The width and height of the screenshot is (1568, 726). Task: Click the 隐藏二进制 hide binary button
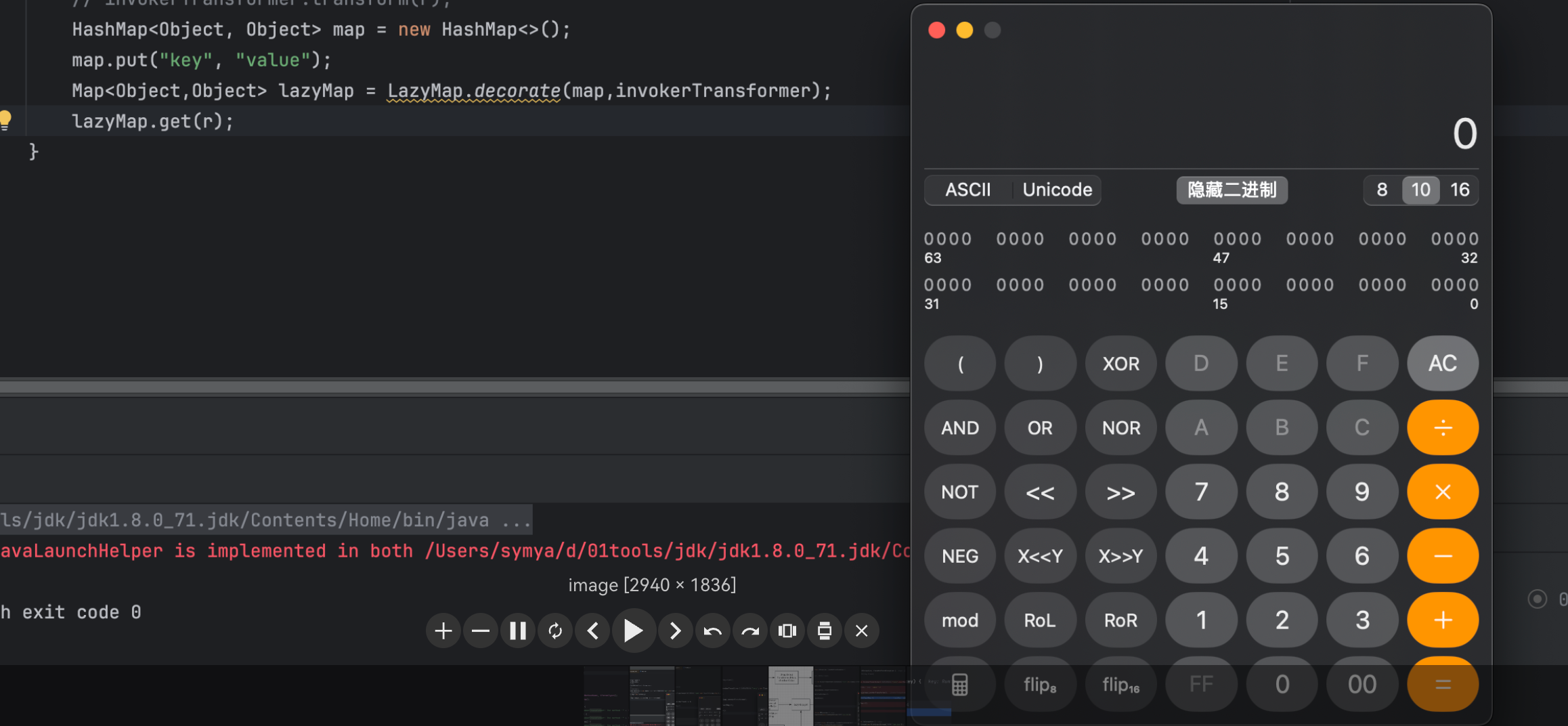tap(1232, 190)
